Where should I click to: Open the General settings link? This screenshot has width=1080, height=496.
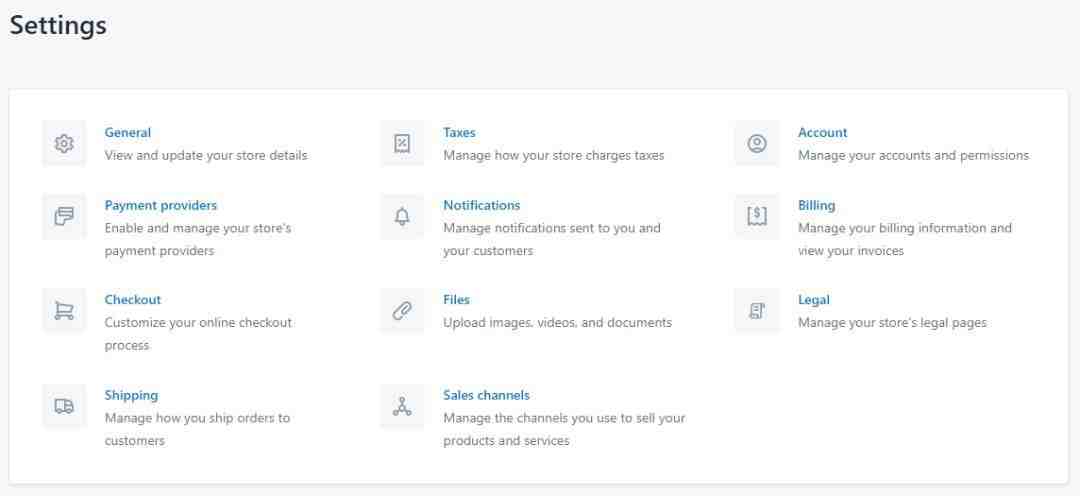tap(127, 132)
